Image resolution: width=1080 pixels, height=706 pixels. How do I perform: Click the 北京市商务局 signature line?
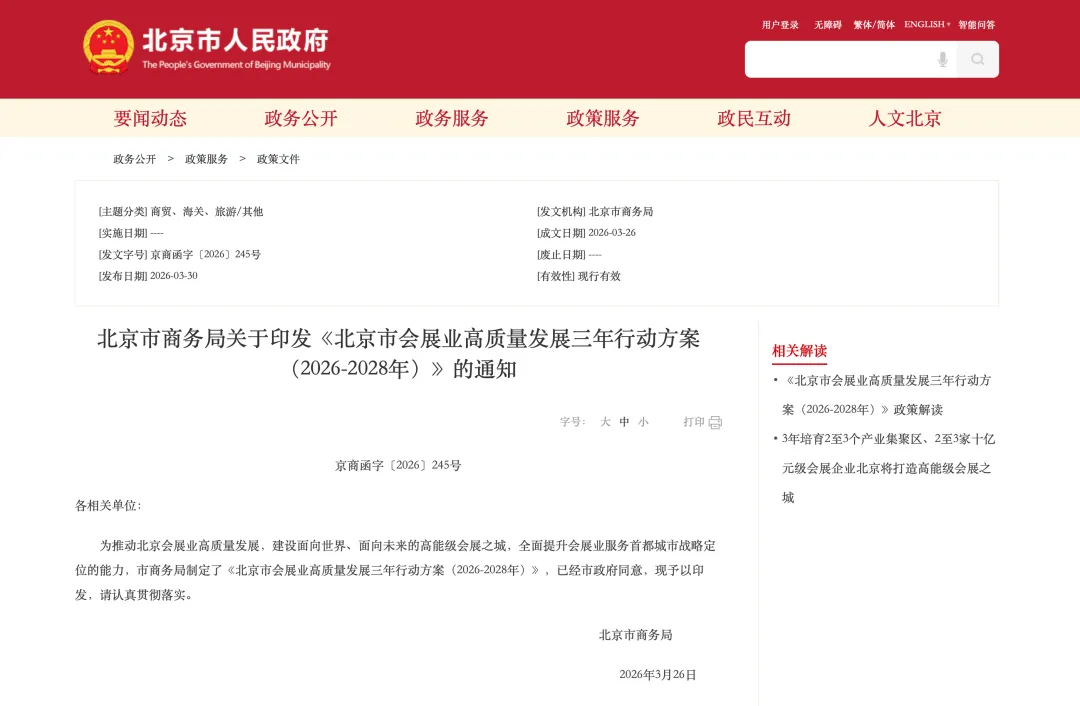[635, 635]
